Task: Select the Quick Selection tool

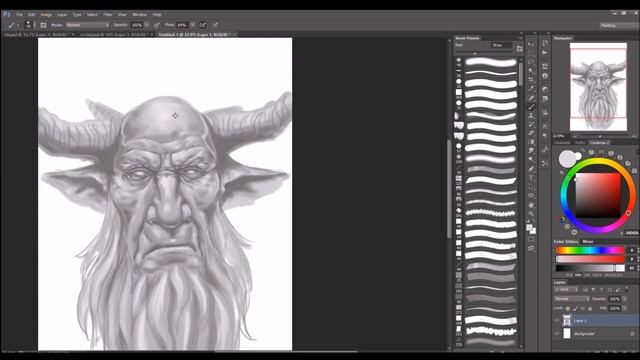Action: (531, 71)
